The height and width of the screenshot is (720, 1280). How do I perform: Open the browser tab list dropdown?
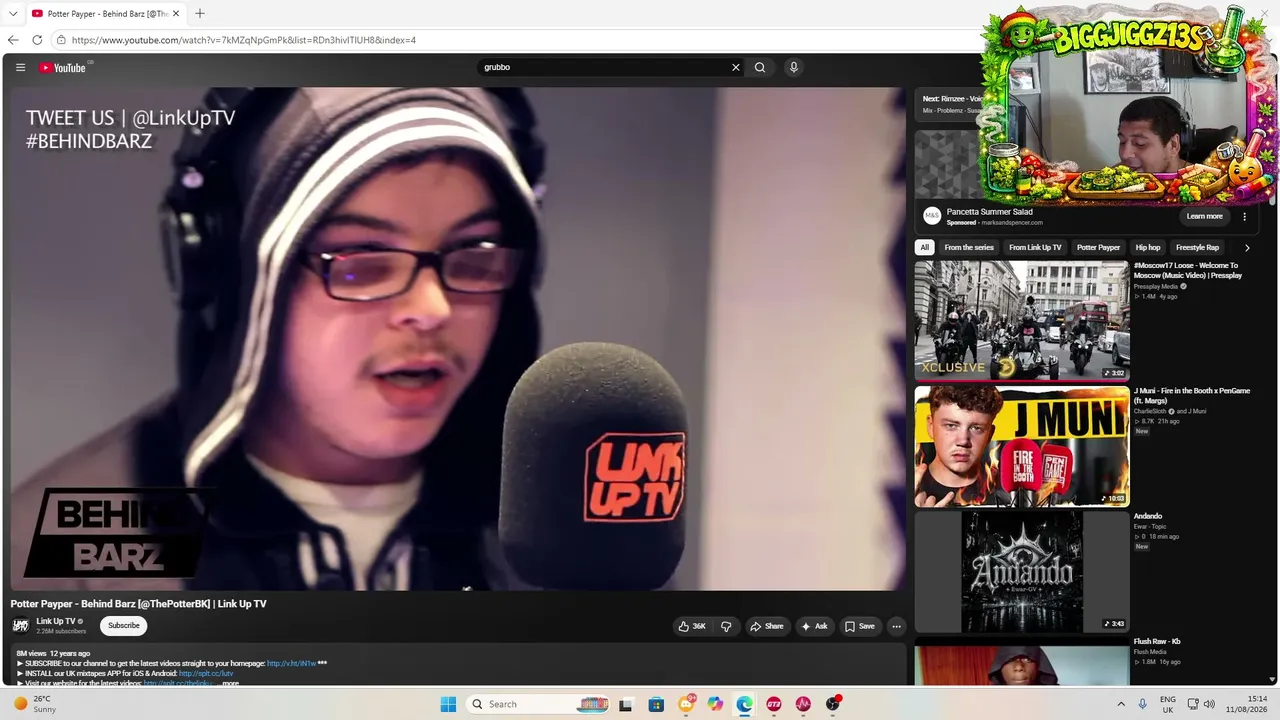tap(13, 13)
